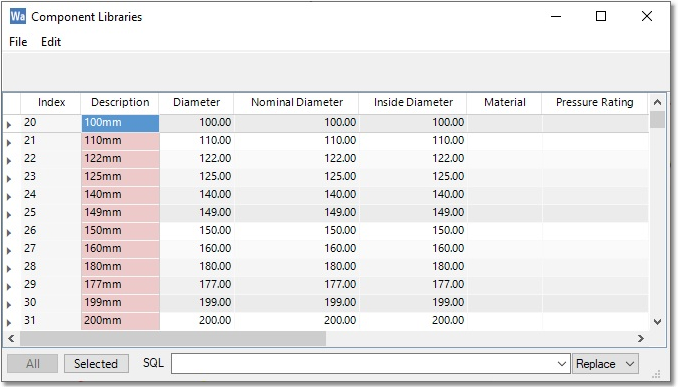The width and height of the screenshot is (678, 389).
Task: Click Diameter value 110.00 in row 21
Action: (197, 141)
